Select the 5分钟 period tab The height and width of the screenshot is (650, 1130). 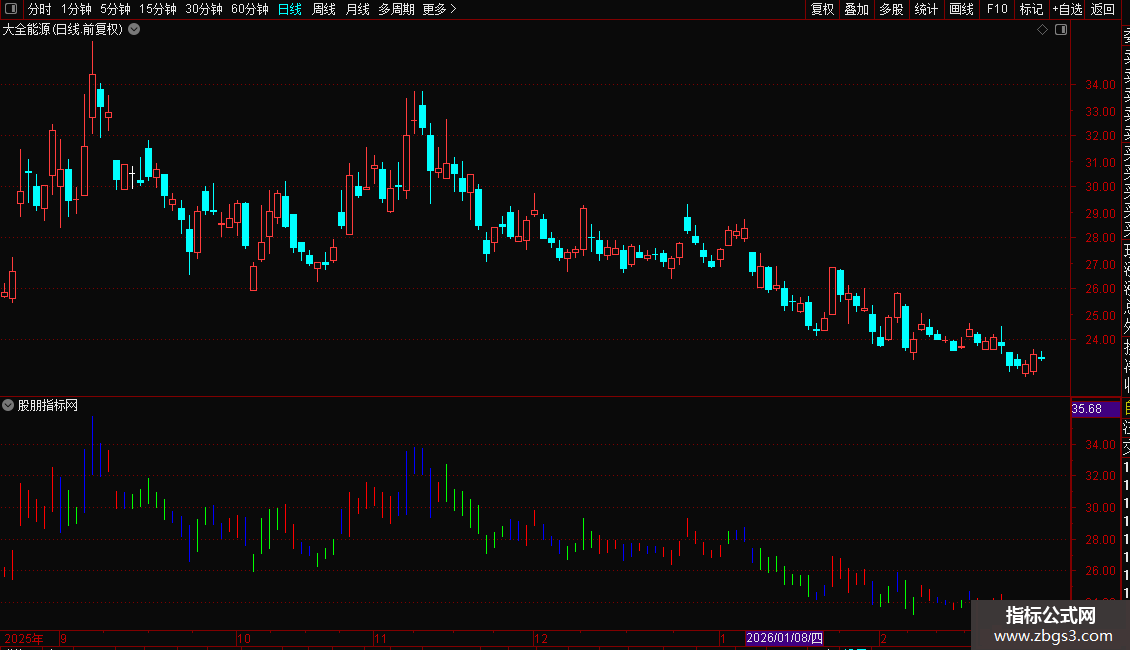[x=115, y=9]
